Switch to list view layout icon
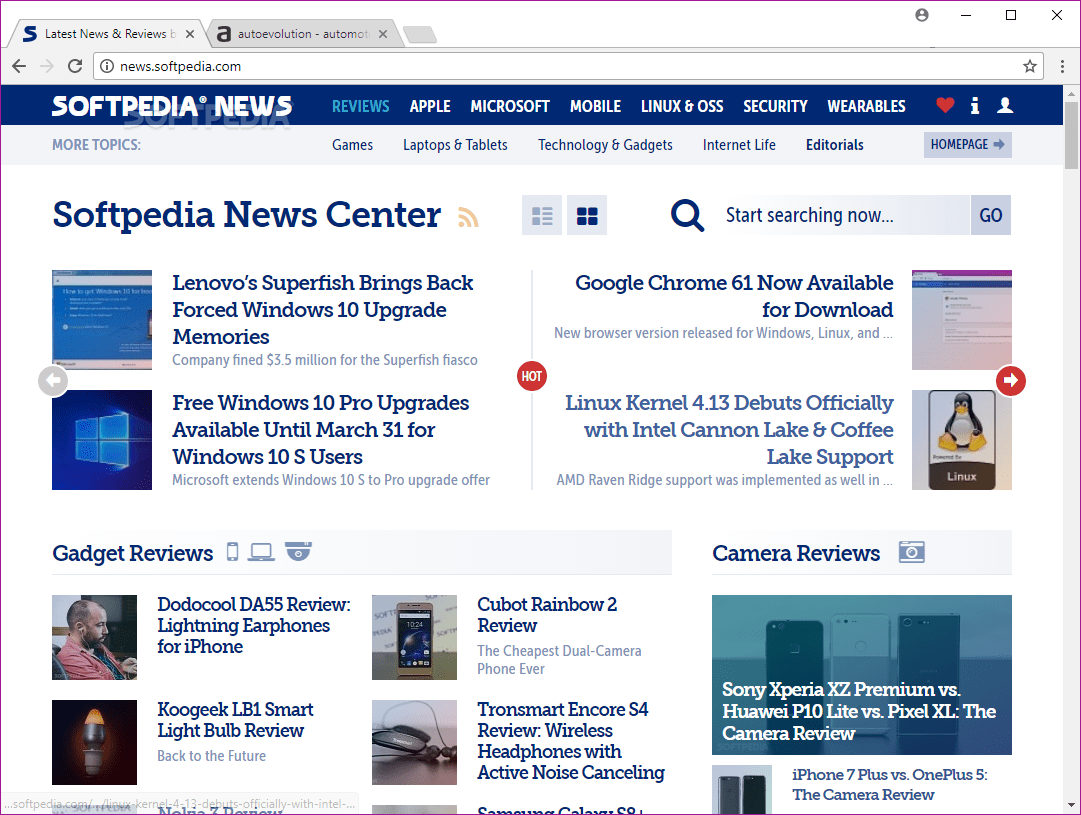The width and height of the screenshot is (1081, 815). pos(542,216)
